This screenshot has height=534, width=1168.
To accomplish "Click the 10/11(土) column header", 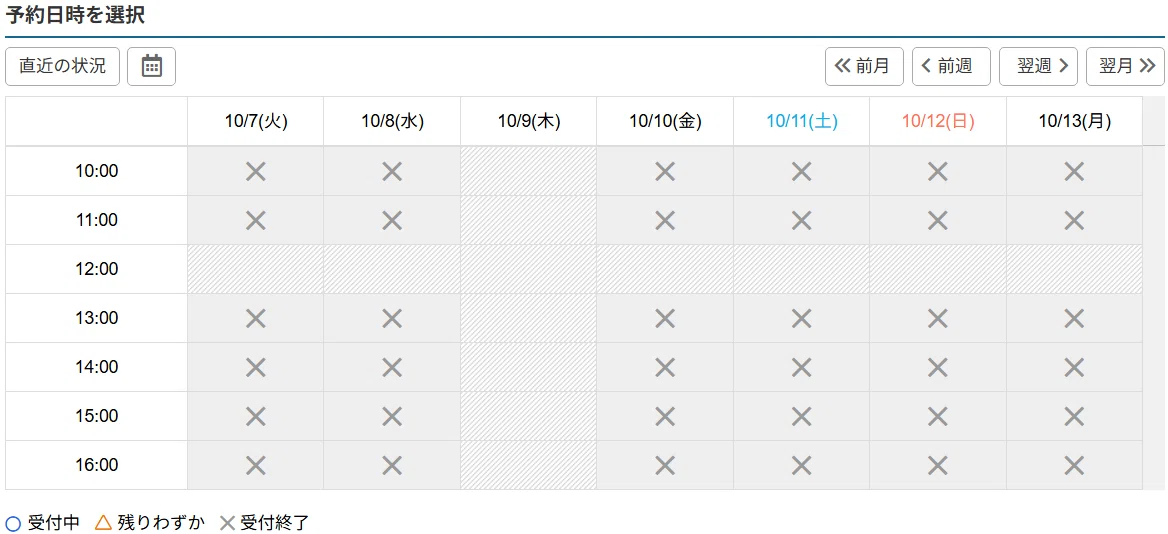I will [802, 121].
